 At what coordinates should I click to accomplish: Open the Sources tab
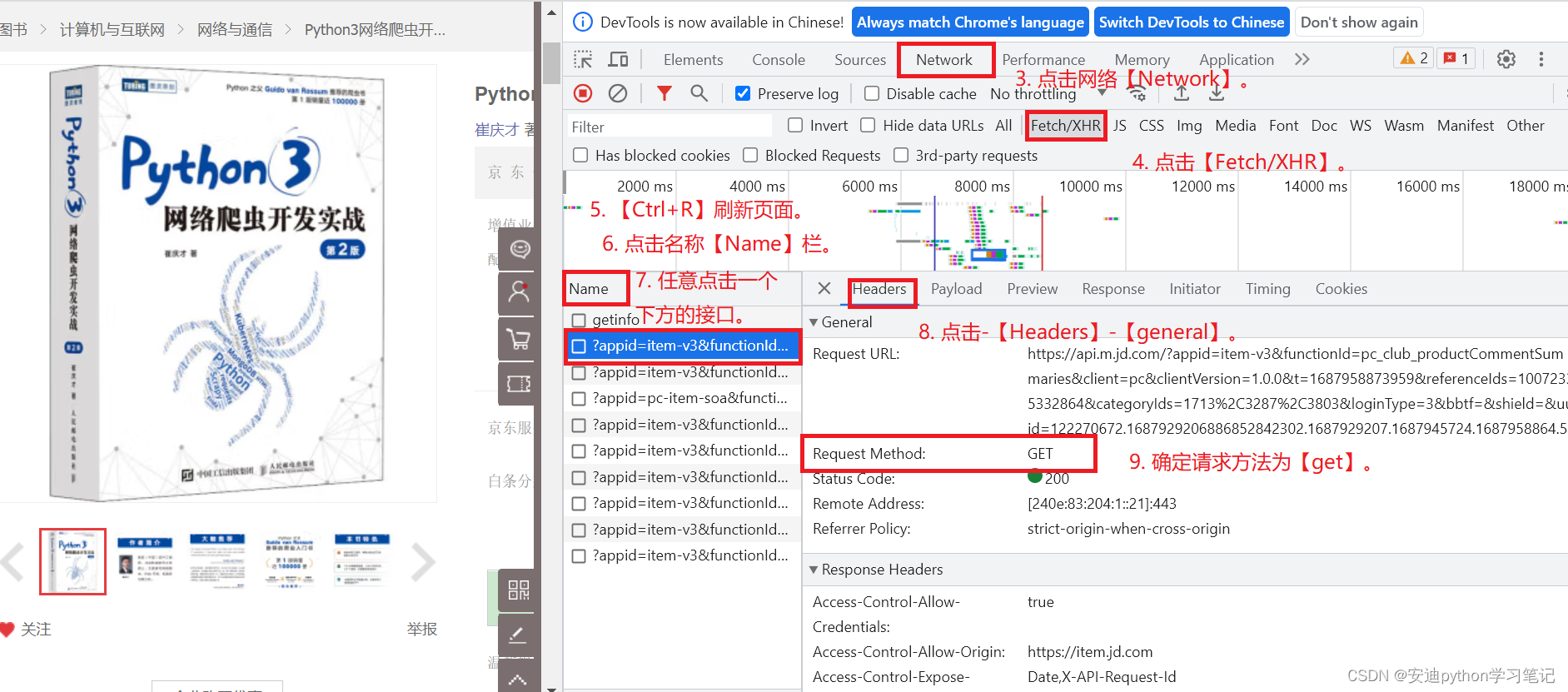tap(860, 59)
